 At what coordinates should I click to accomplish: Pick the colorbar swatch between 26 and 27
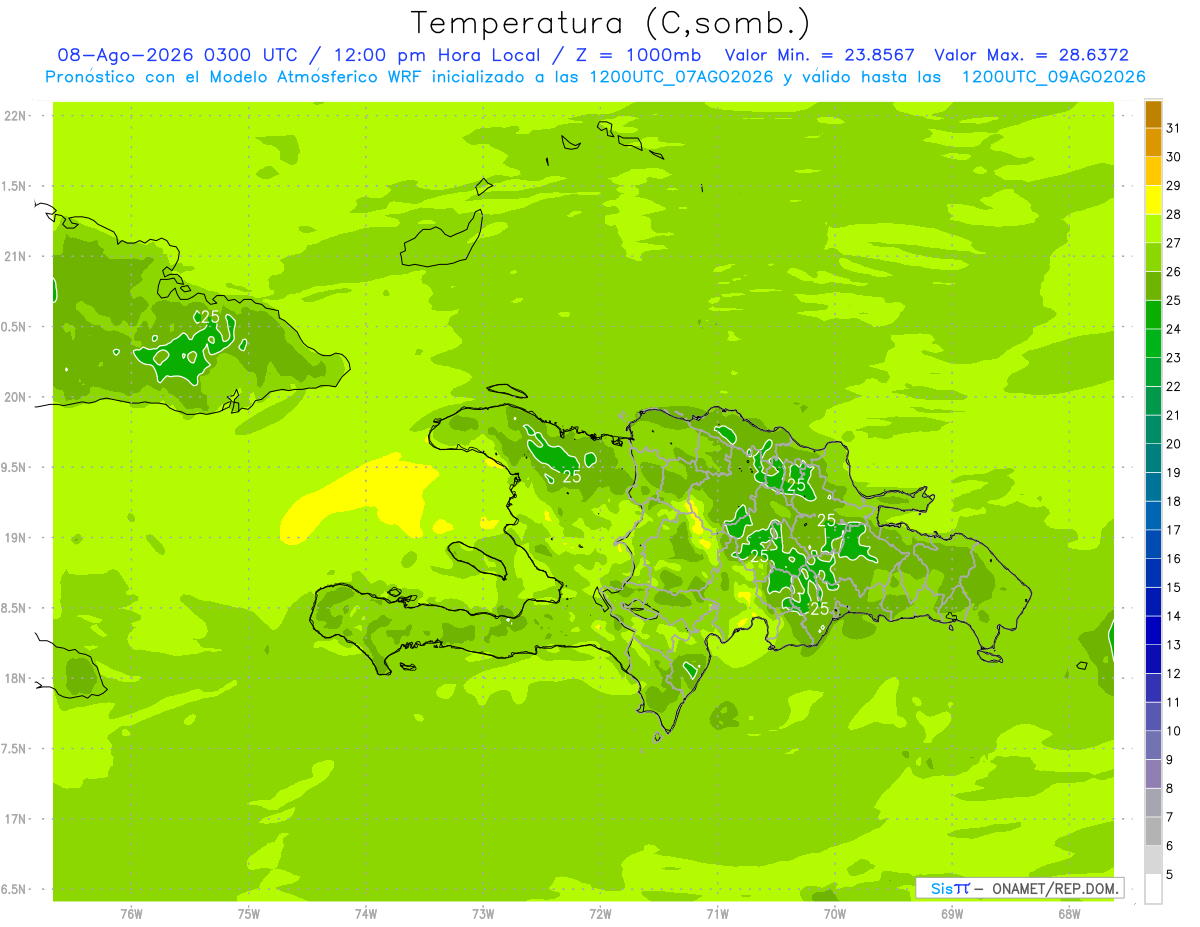[1153, 258]
